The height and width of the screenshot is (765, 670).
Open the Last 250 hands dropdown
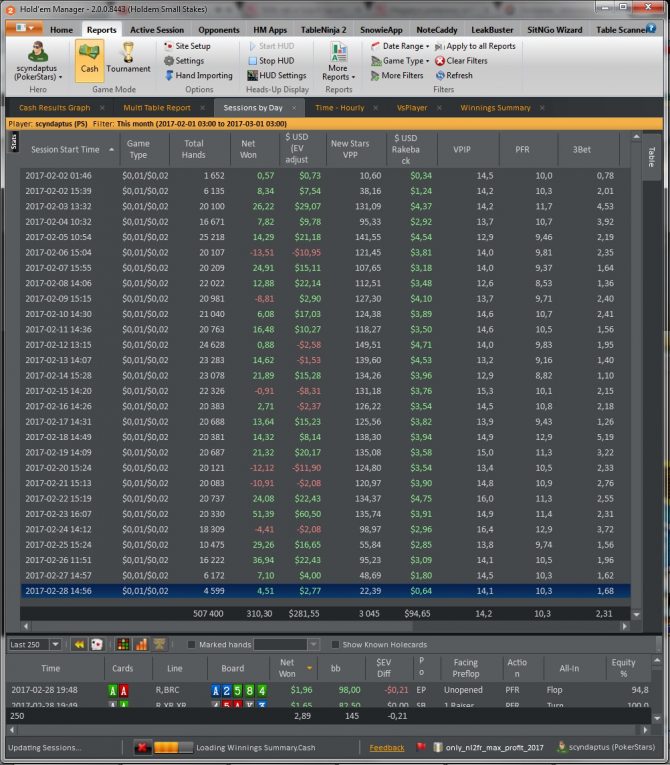55,644
